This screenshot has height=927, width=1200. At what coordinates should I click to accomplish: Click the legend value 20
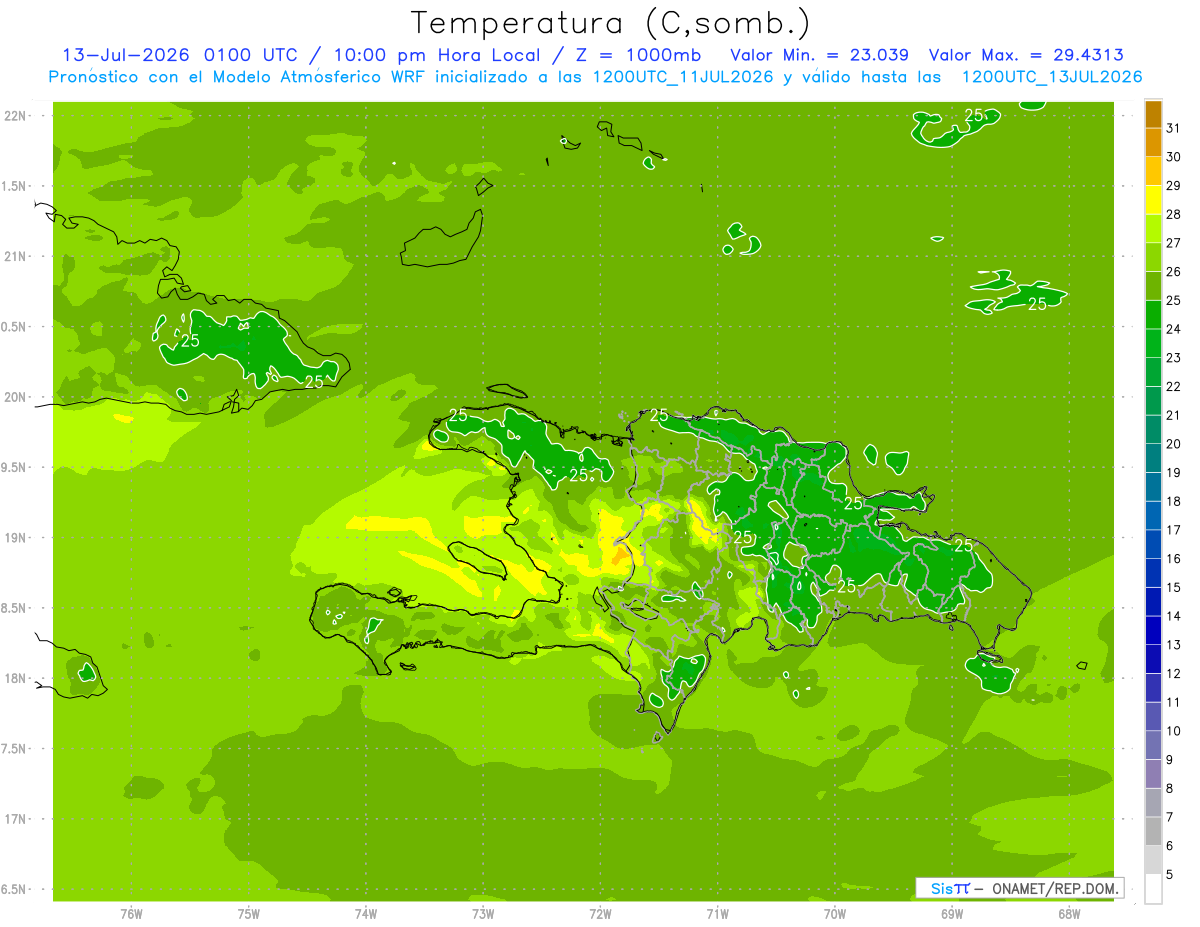tap(1174, 444)
